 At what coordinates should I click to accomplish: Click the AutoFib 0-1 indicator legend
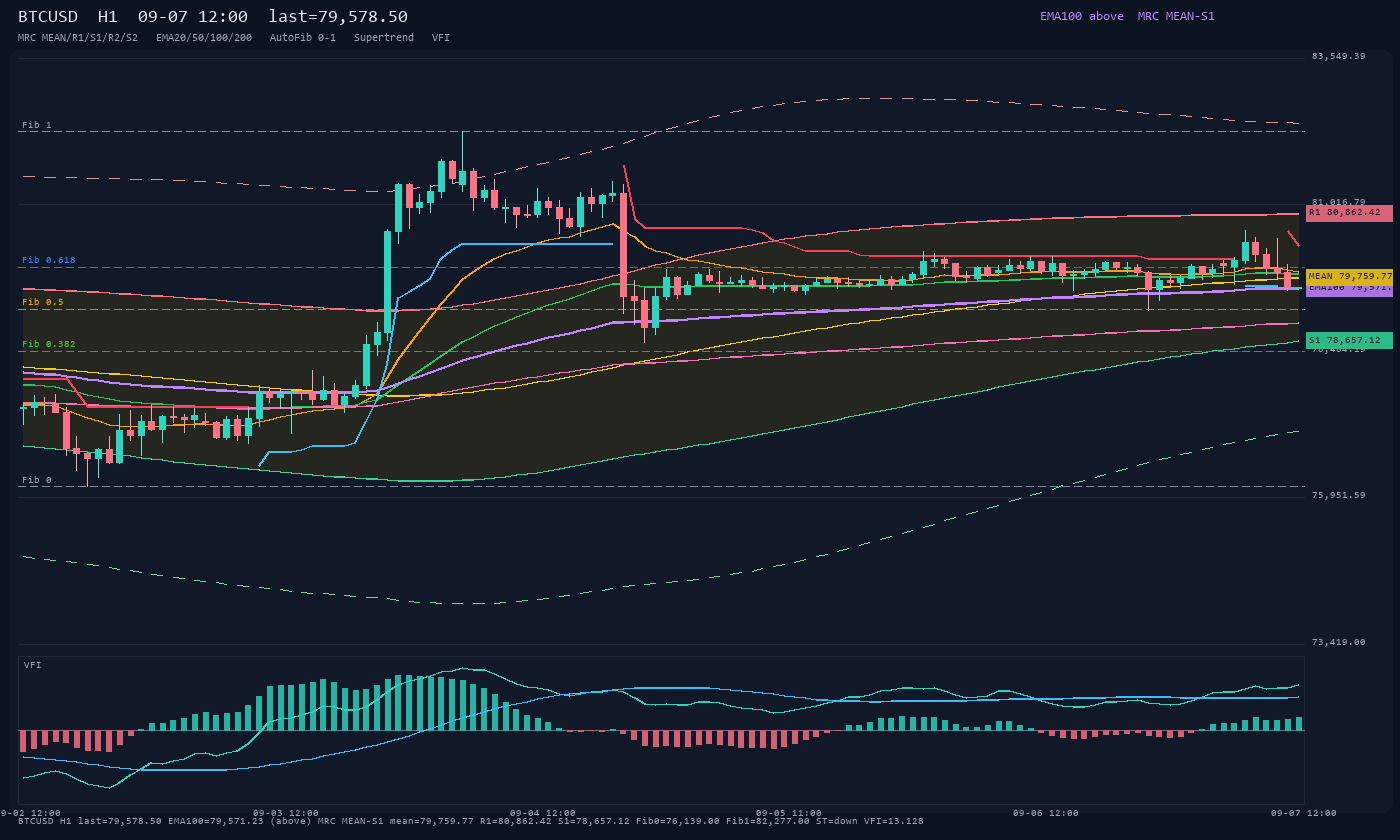tap(303, 37)
